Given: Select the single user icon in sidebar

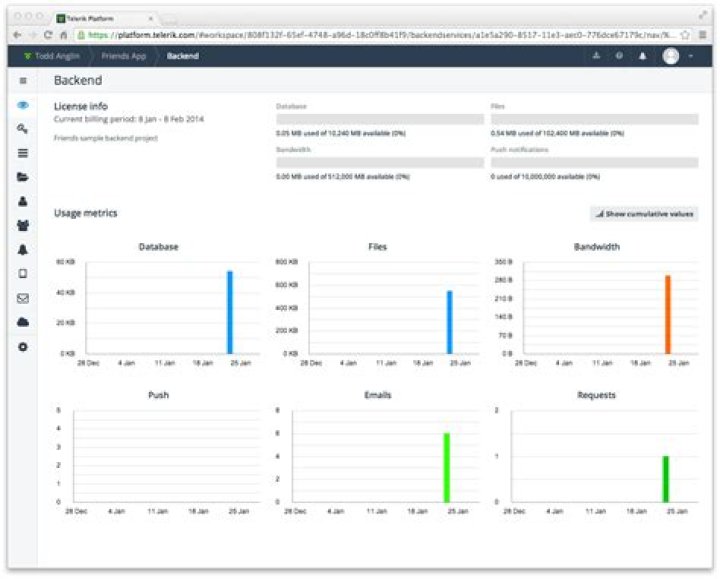Looking at the screenshot, I should click(x=23, y=201).
